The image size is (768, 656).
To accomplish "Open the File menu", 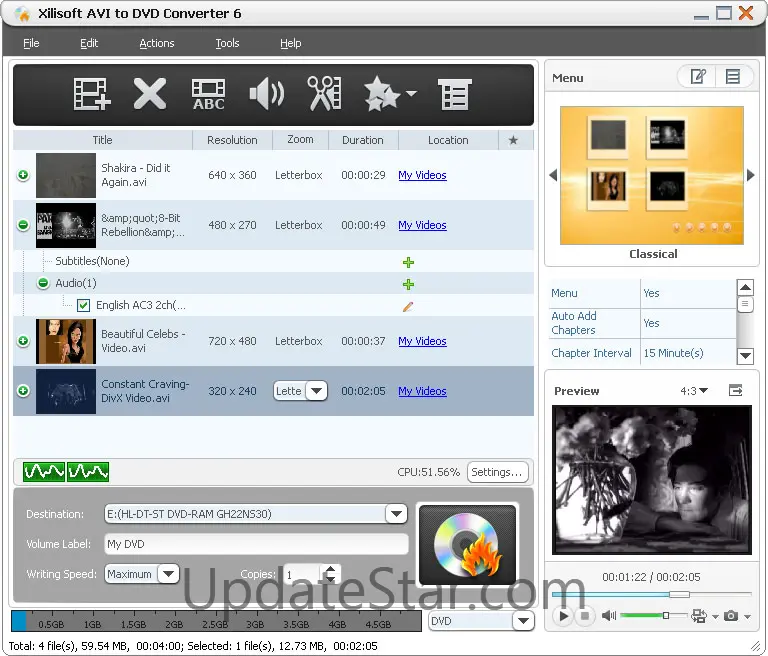I will (x=31, y=43).
